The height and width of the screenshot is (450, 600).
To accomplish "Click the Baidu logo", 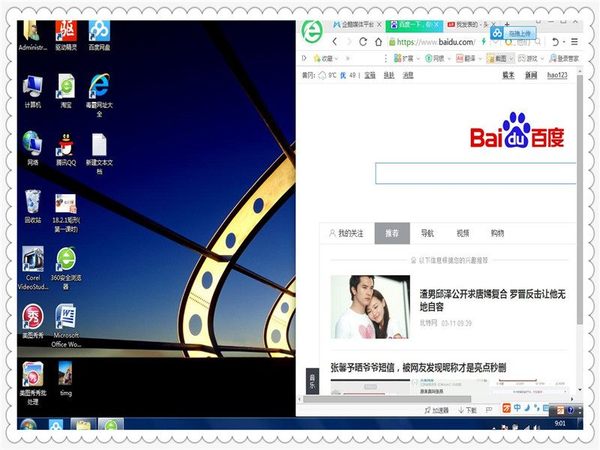I will point(517,130).
